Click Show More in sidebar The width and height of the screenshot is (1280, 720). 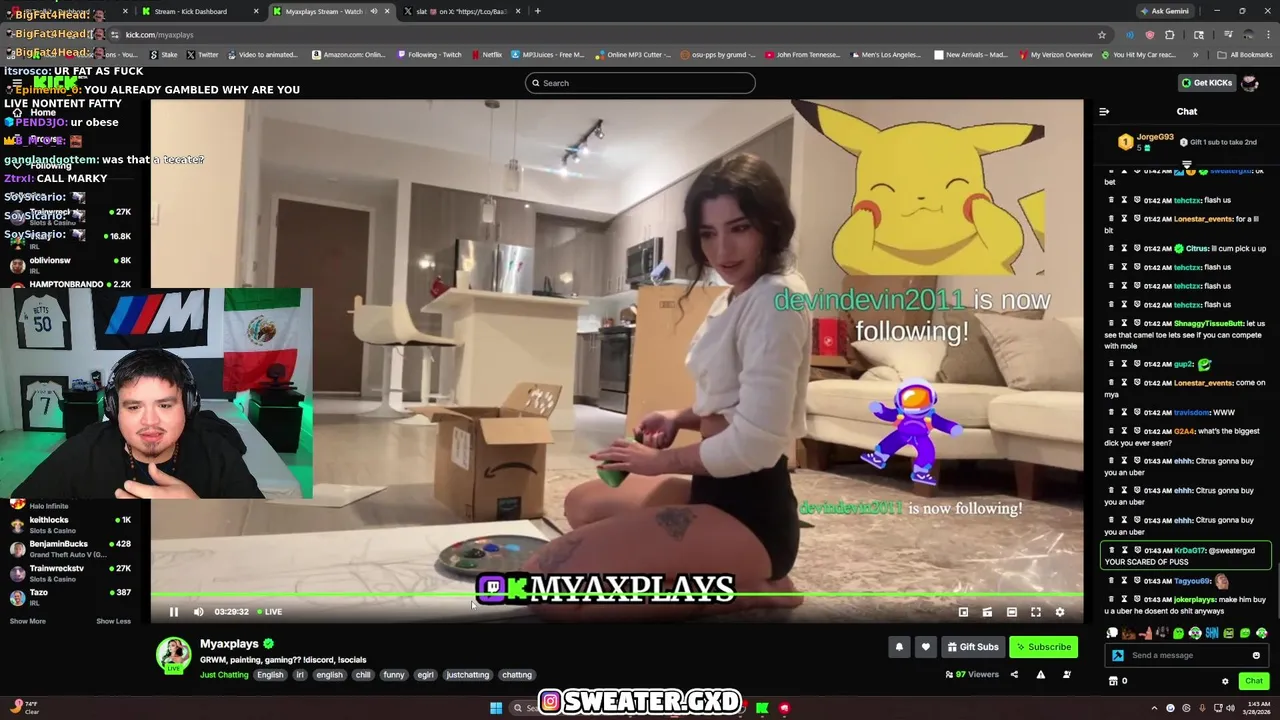point(27,621)
